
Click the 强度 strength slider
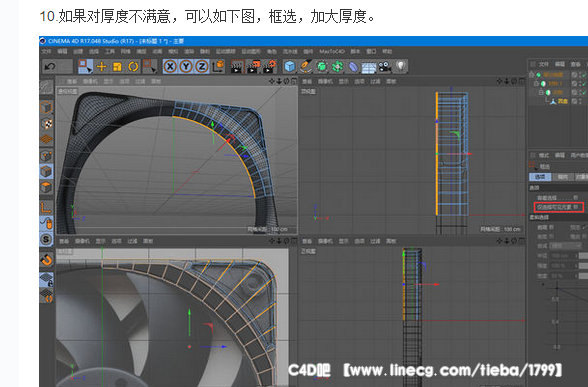pyautogui.click(x=584, y=266)
